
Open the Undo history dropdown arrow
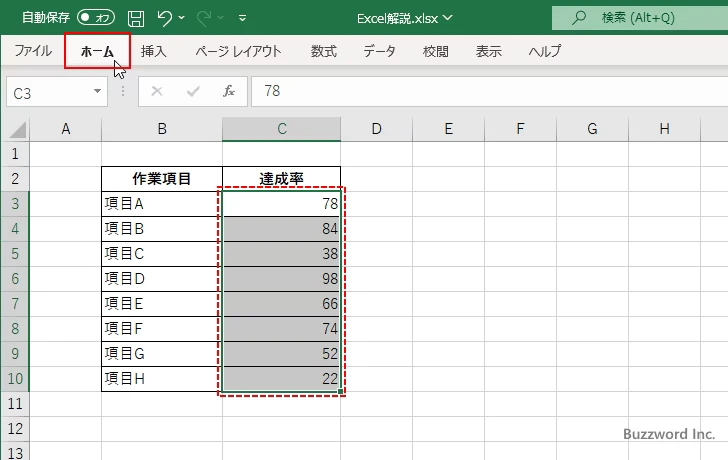[x=182, y=18]
